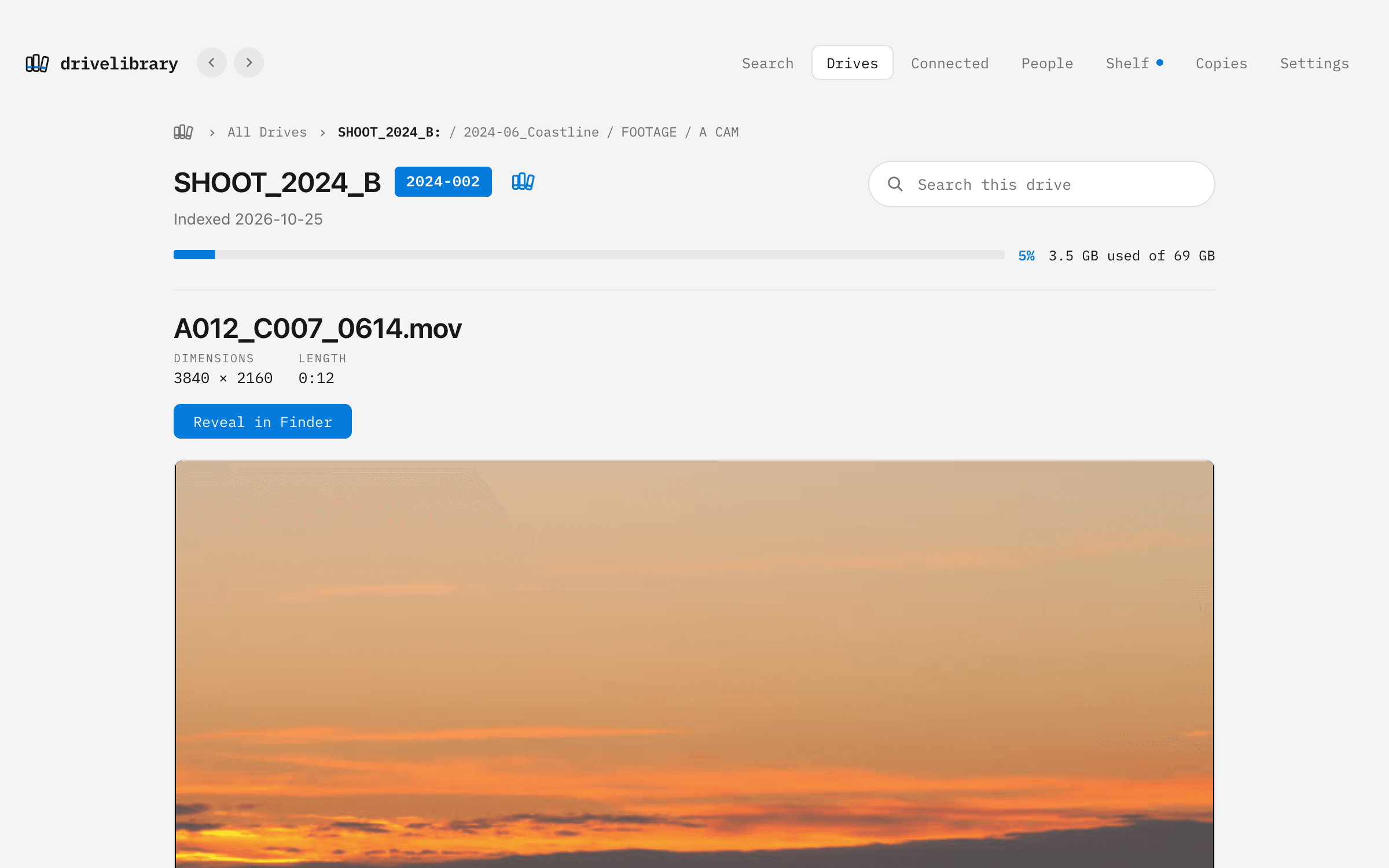Open the People tab

point(1047,63)
